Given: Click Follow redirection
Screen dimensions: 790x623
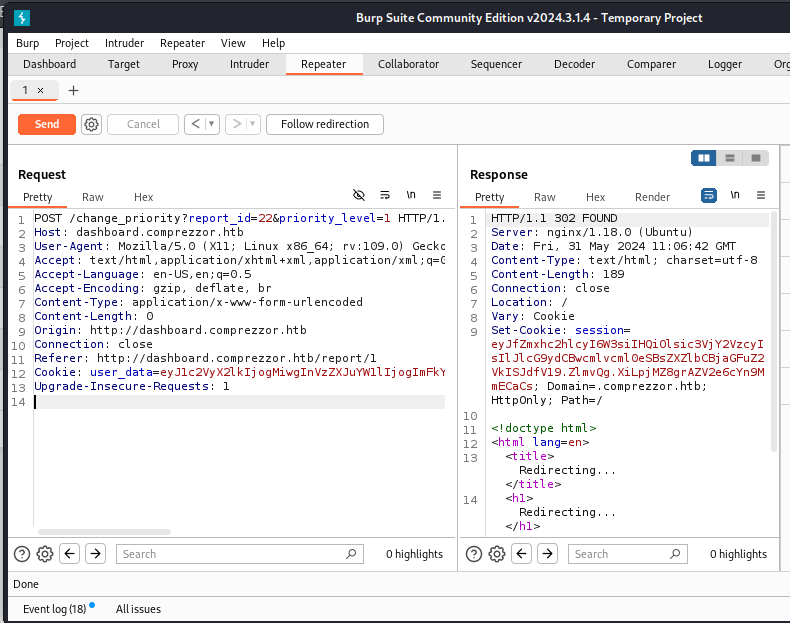Looking at the screenshot, I should pyautogui.click(x=325, y=124).
